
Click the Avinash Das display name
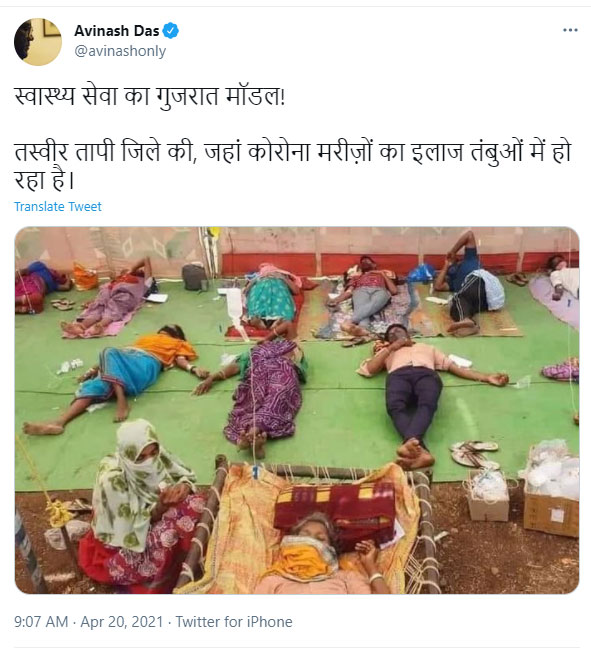pos(117,31)
